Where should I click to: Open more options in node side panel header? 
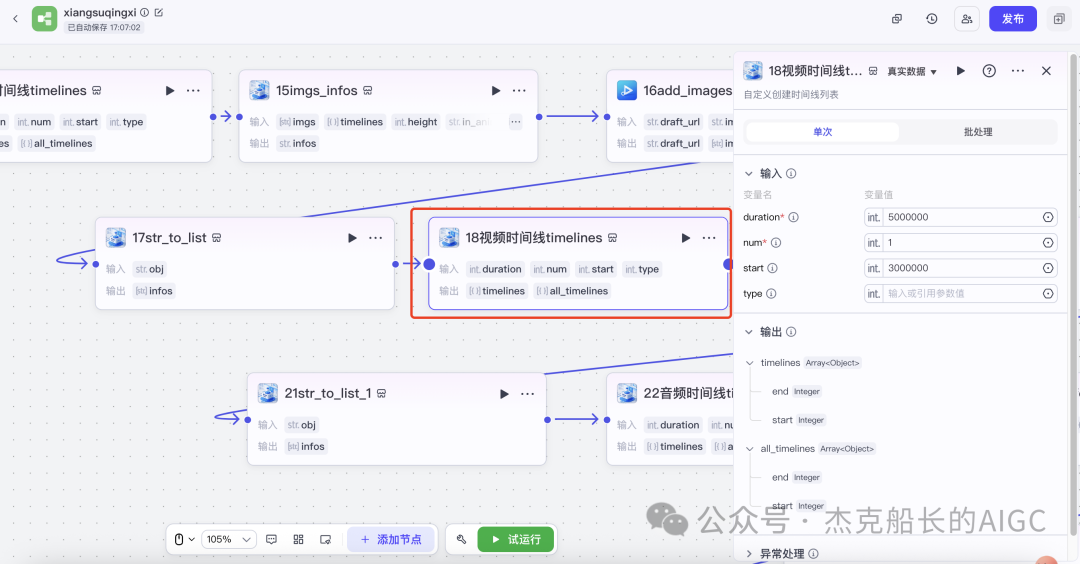click(1018, 71)
